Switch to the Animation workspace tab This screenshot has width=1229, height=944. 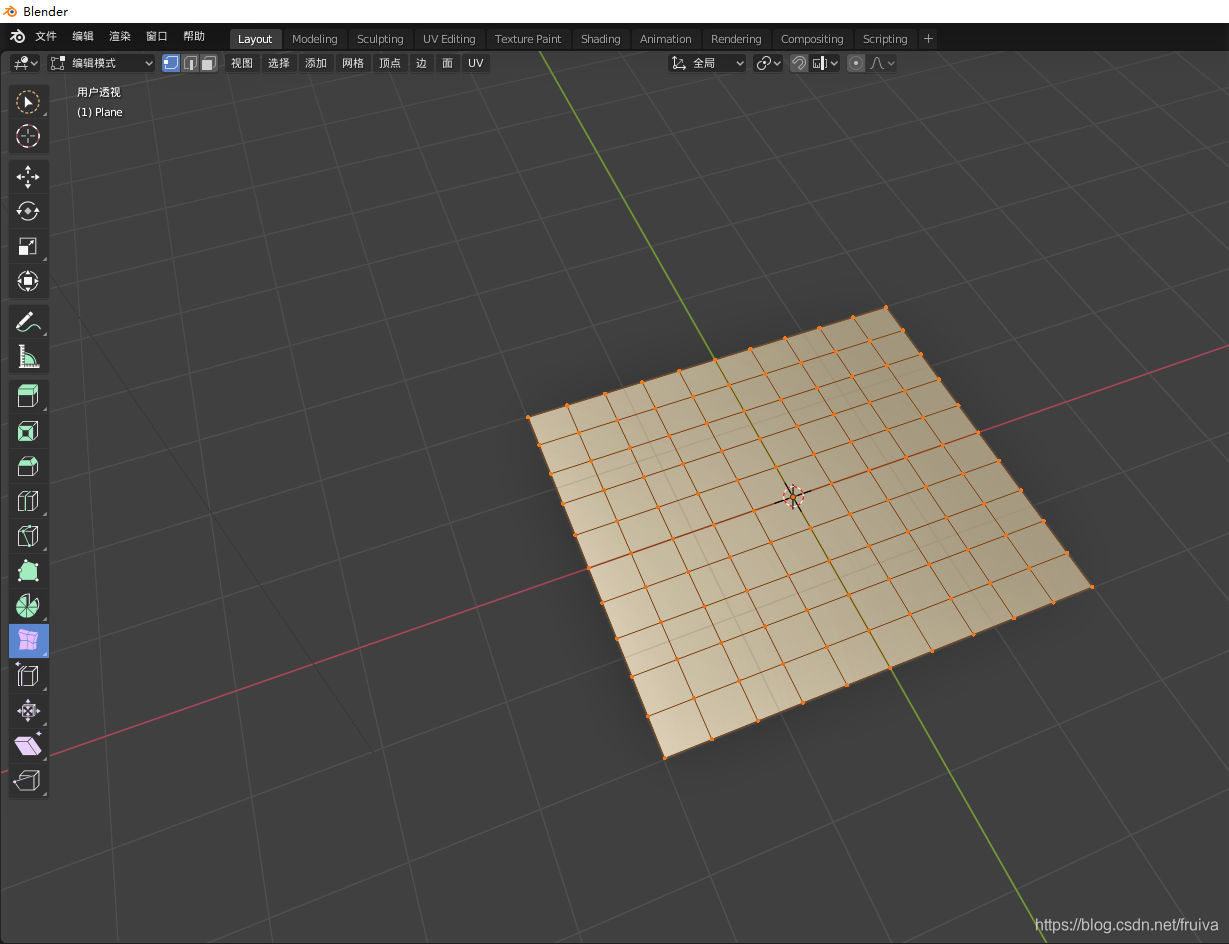pos(666,39)
